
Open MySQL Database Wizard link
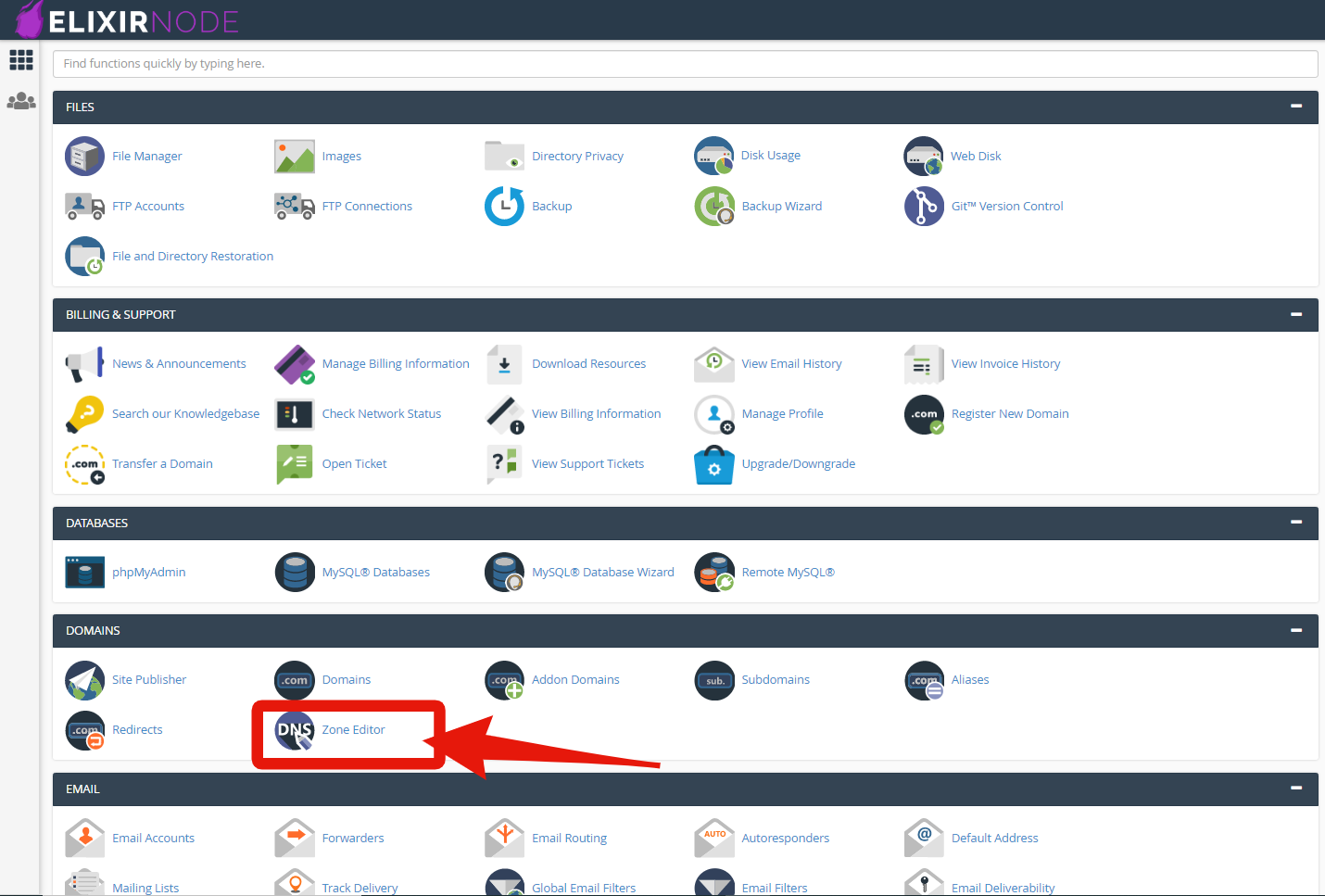pos(603,573)
